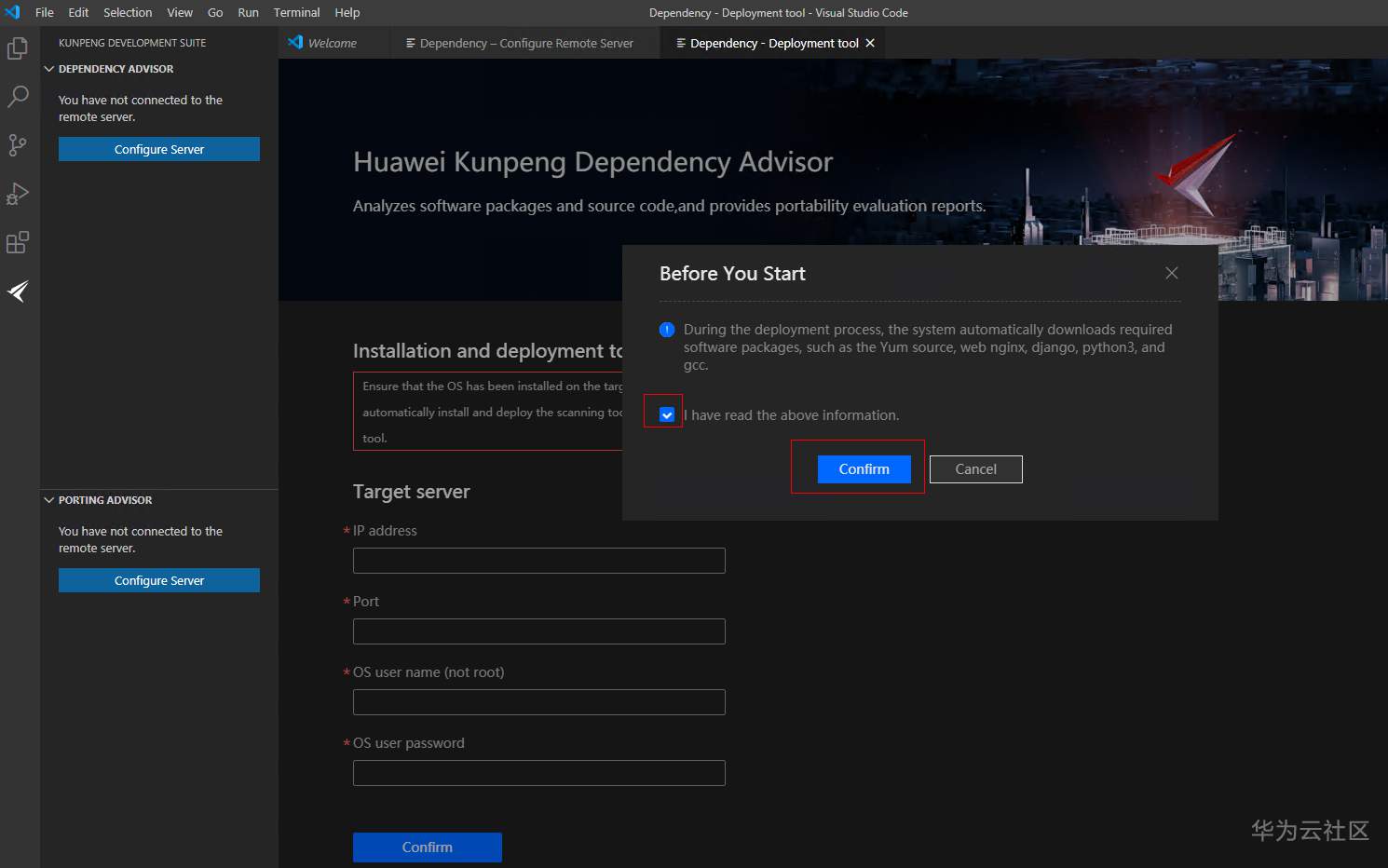Open the Explorer view in activity bar

pos(18,47)
